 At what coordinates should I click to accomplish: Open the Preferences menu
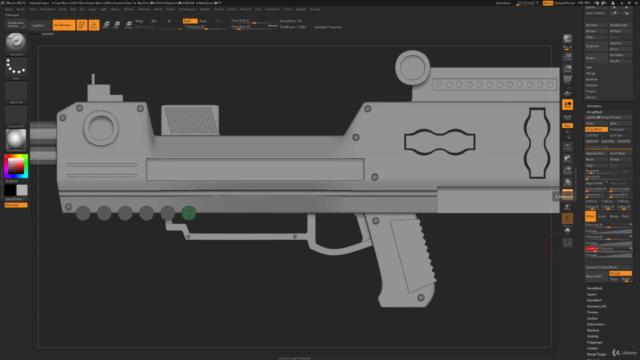(187, 9)
